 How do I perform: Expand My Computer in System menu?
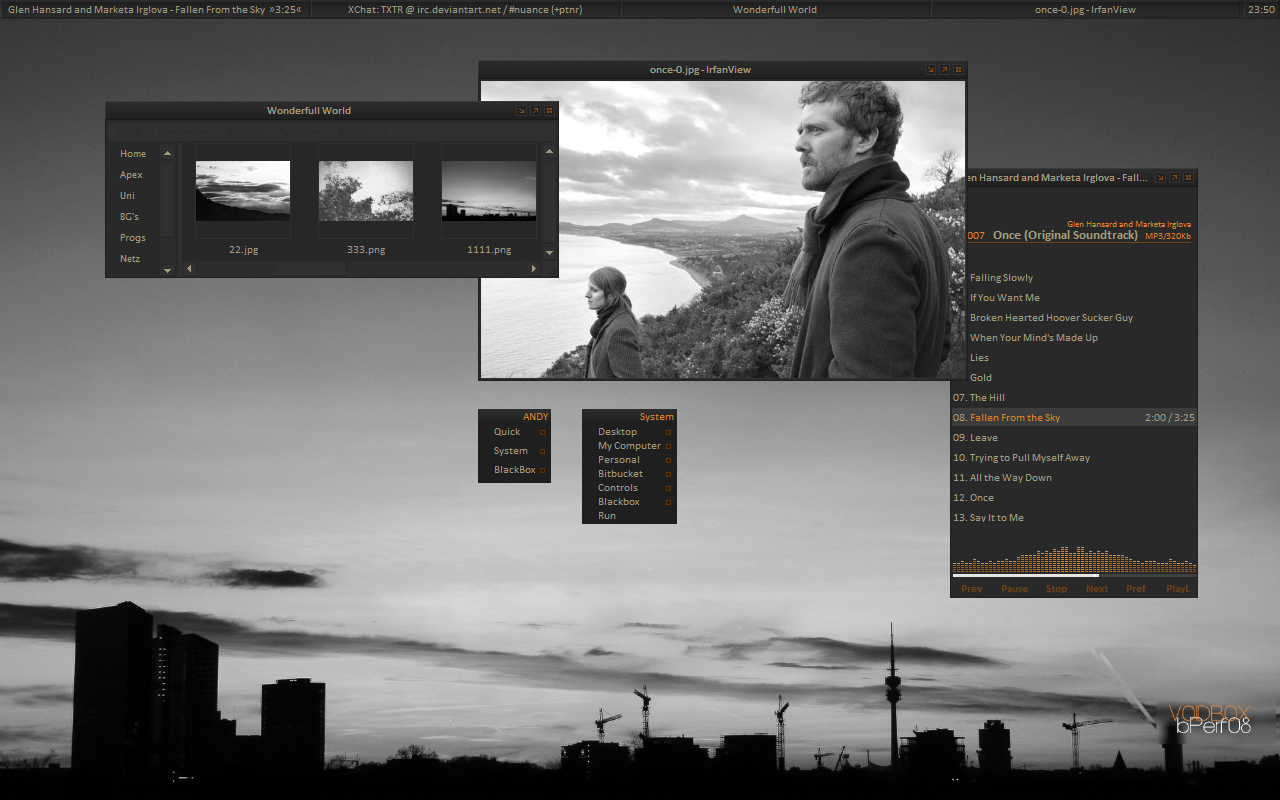[x=629, y=446]
